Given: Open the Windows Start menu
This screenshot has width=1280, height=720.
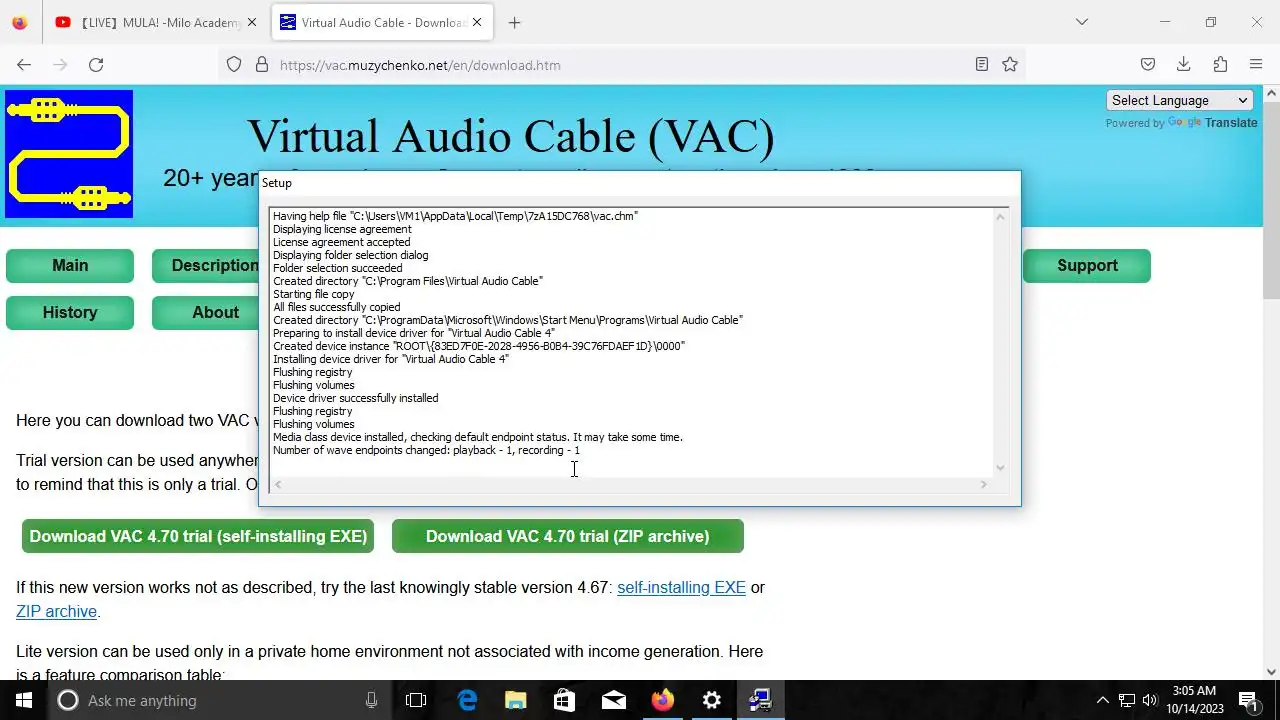Looking at the screenshot, I should click(x=24, y=700).
